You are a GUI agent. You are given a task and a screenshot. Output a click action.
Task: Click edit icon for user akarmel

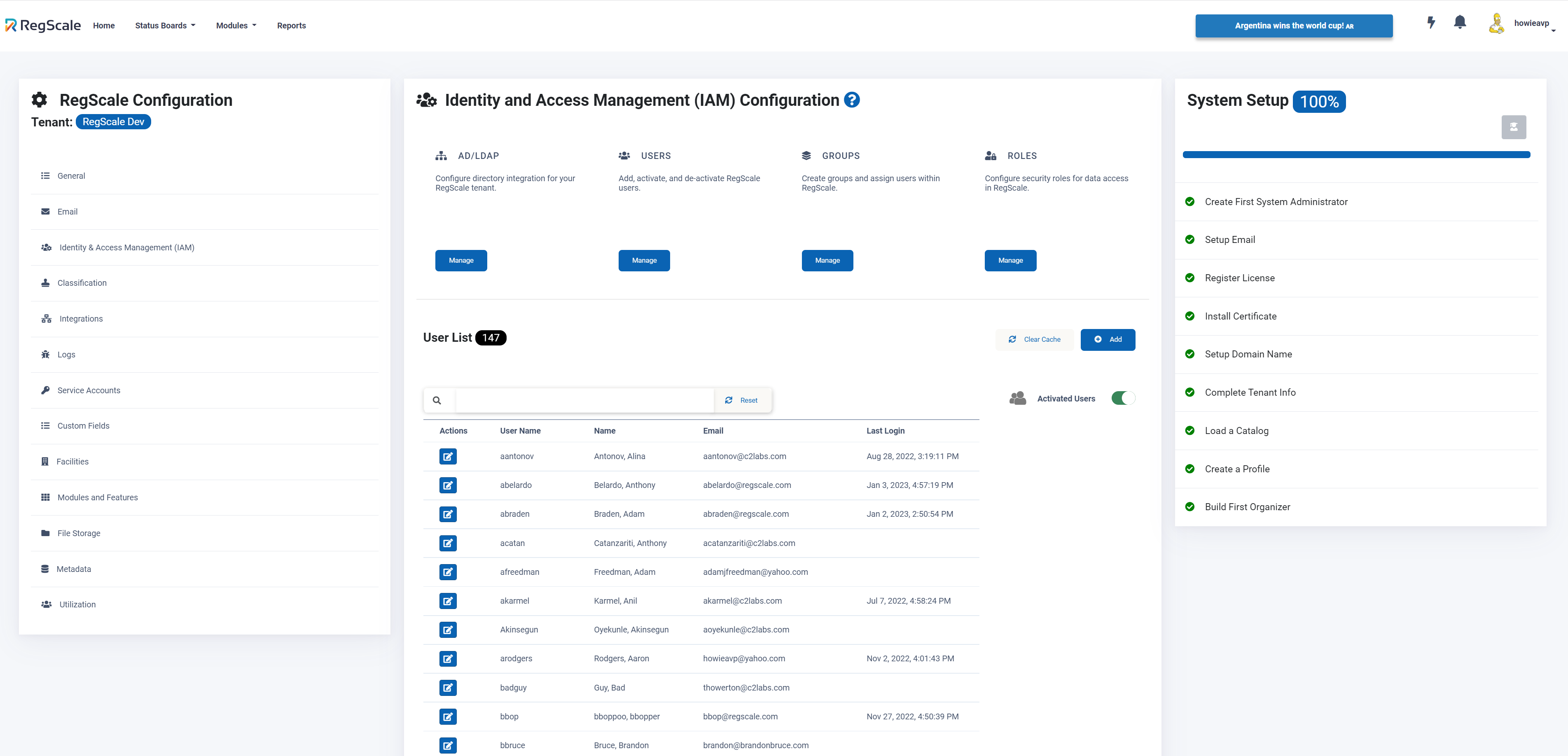click(448, 601)
